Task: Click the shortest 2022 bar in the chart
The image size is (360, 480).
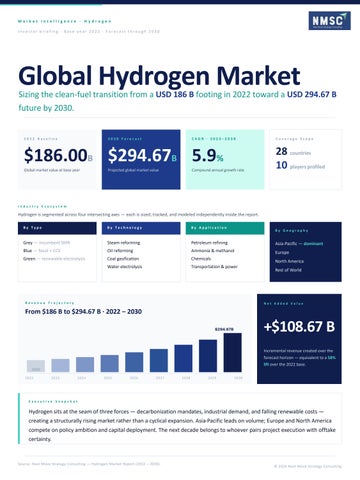Action: click(x=36, y=366)
